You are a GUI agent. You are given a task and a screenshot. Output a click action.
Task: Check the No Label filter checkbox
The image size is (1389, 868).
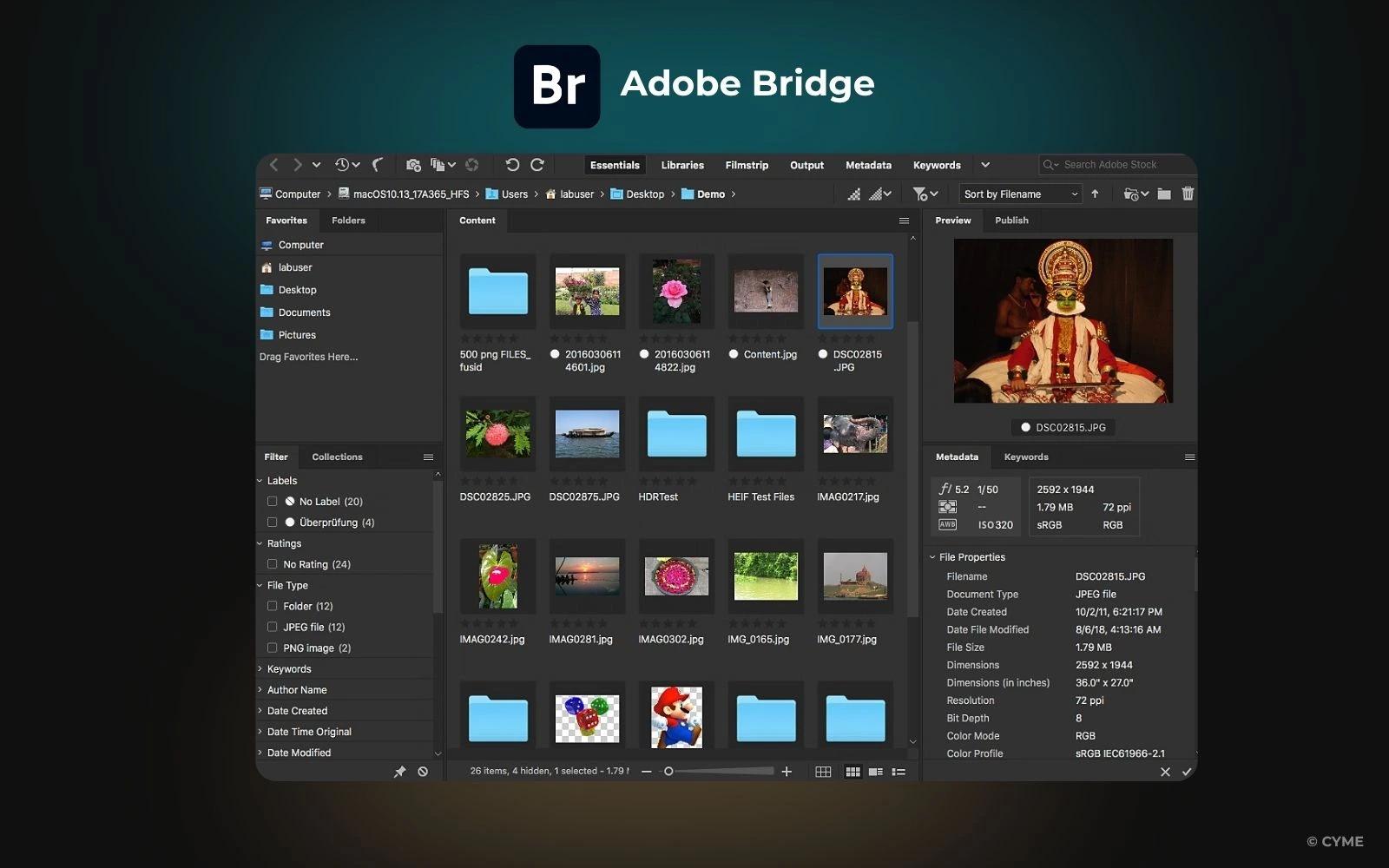coord(273,502)
